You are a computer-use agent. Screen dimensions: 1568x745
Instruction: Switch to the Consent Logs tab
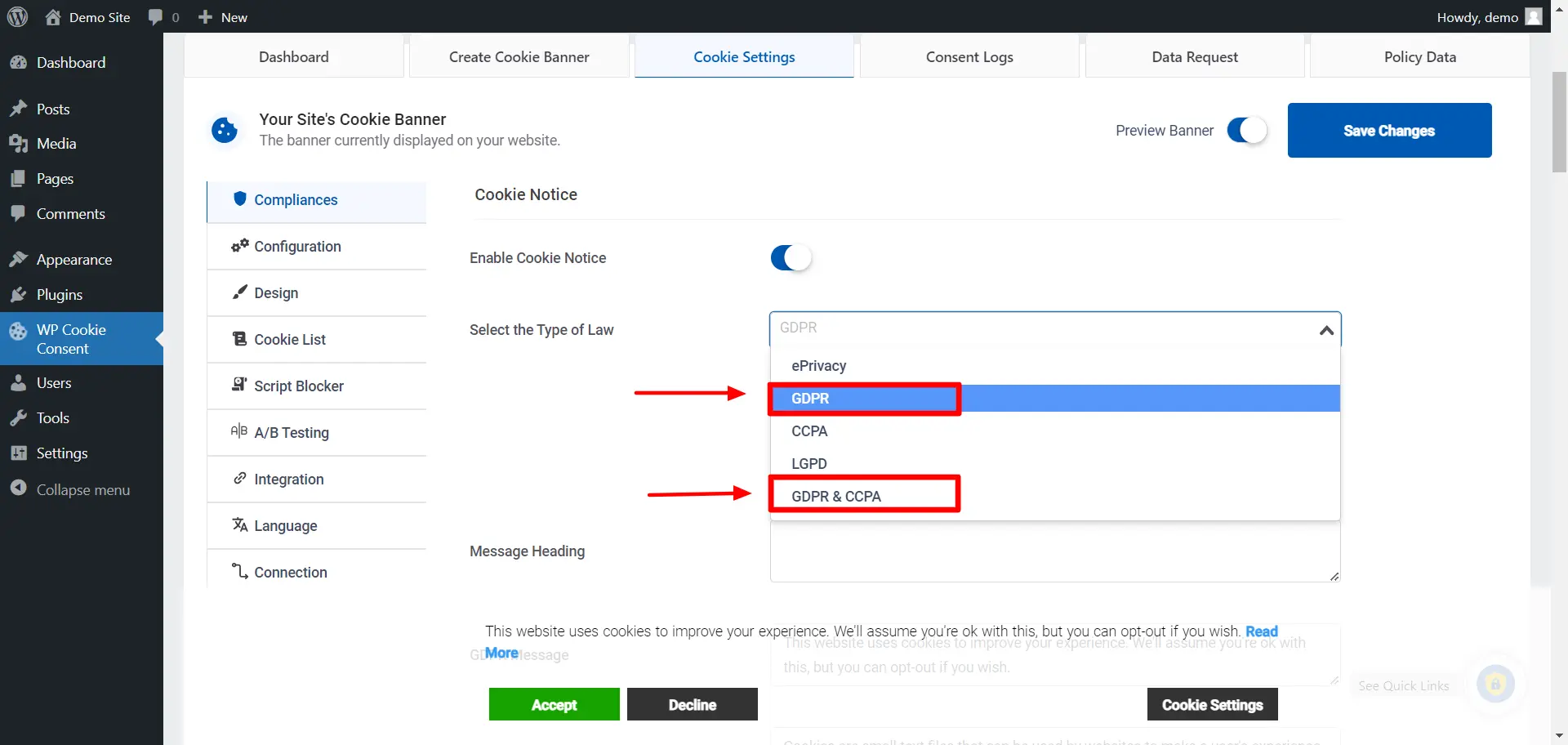tap(969, 56)
